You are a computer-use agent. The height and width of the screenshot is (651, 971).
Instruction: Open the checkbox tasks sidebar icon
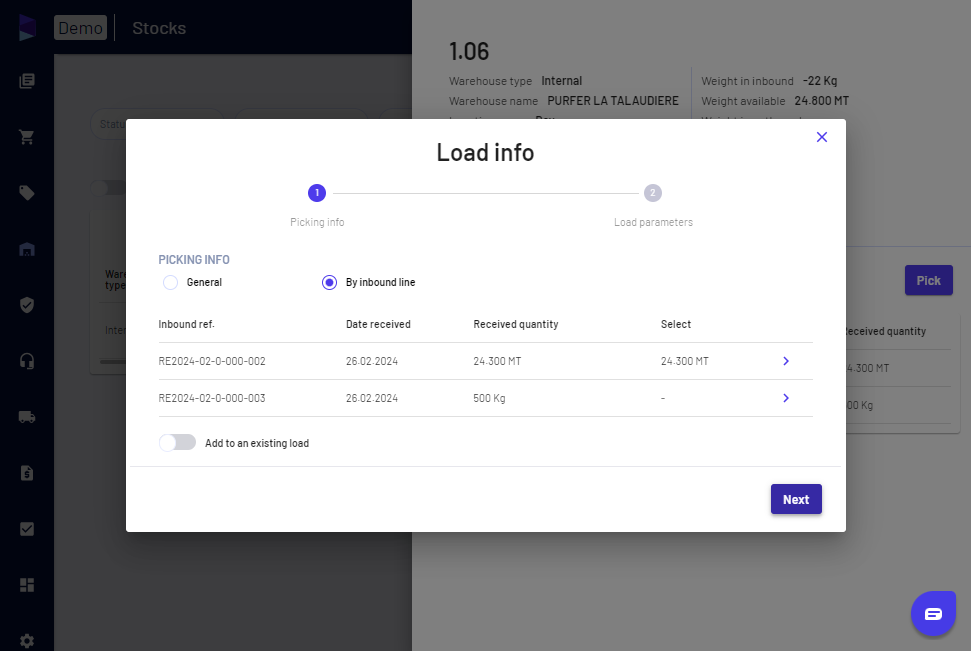[x=27, y=529]
